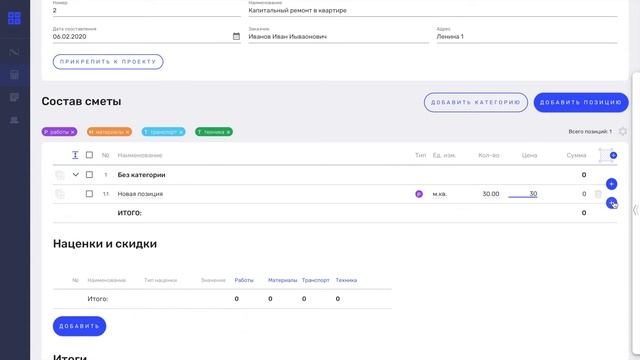Image resolution: width=640 pixels, height=360 pixels.
Task: Toggle the header select-all checkbox
Action: tap(89, 155)
